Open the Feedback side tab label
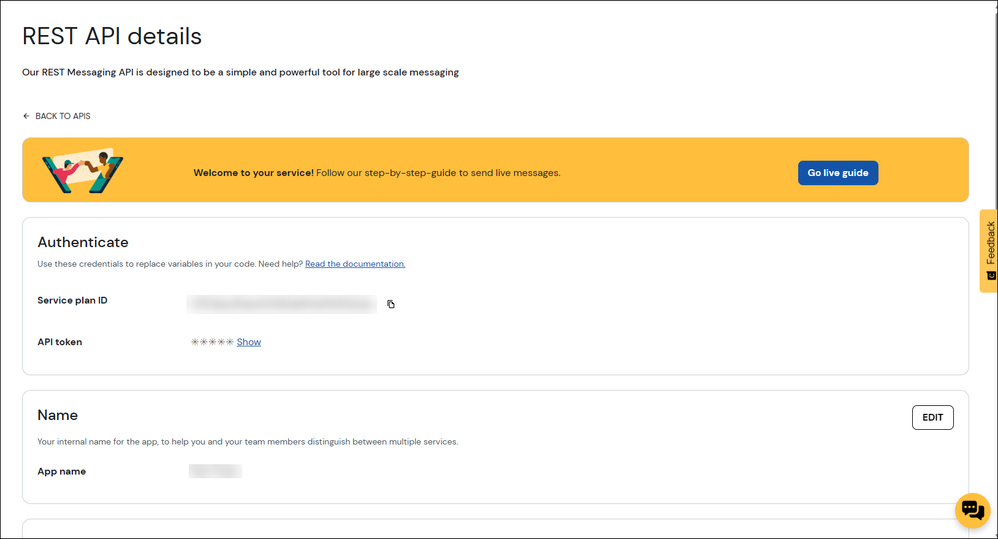 pos(990,242)
